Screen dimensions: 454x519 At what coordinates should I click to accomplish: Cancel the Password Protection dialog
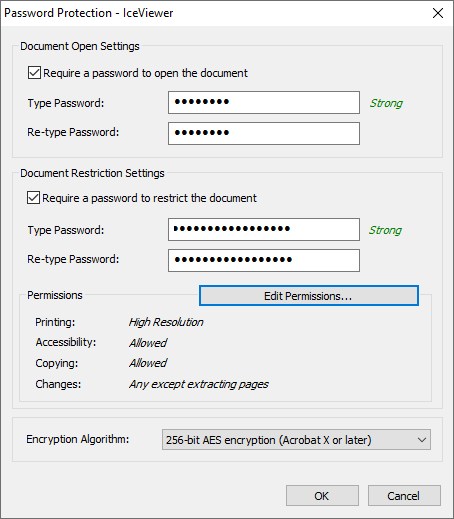404,496
